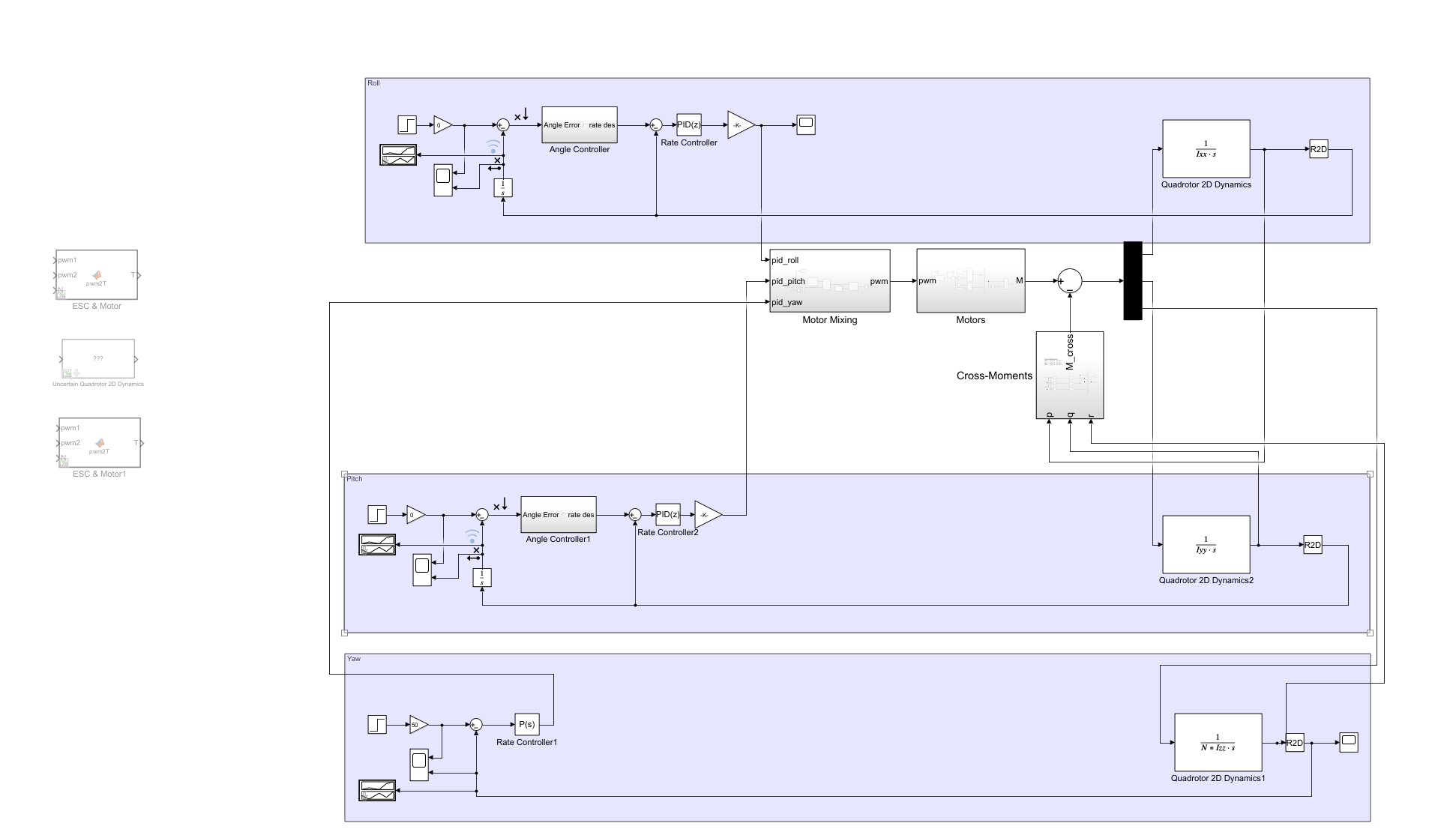Click the floating scope viewer in Yaw area

[x=377, y=791]
